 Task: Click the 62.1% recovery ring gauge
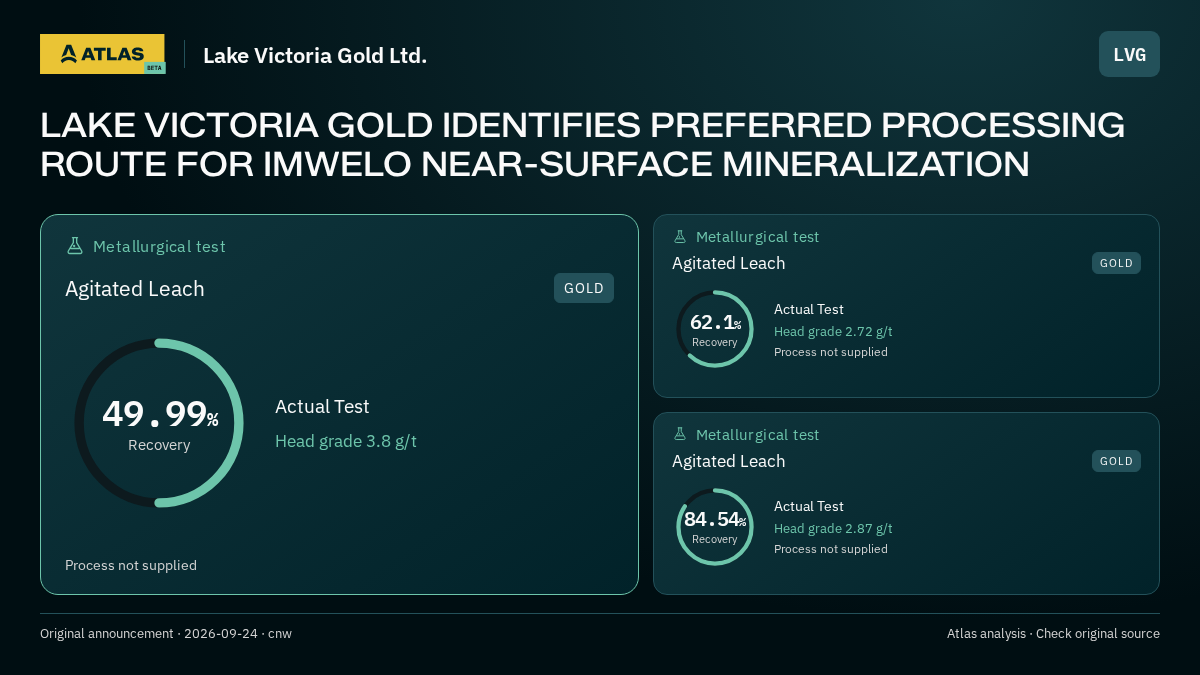pos(715,329)
